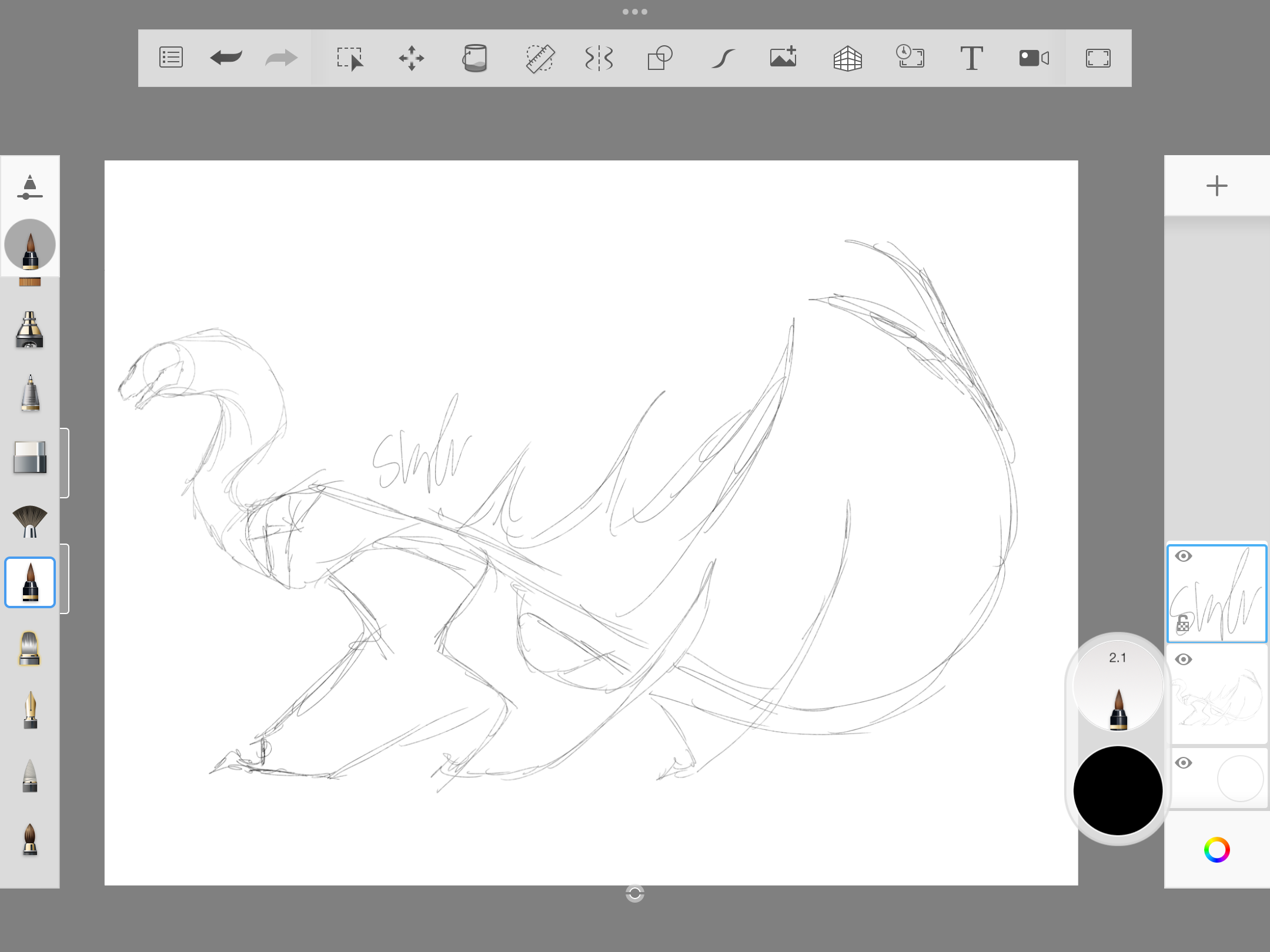1270x952 pixels.
Task: Toggle full screen mode icon
Action: (x=1098, y=58)
